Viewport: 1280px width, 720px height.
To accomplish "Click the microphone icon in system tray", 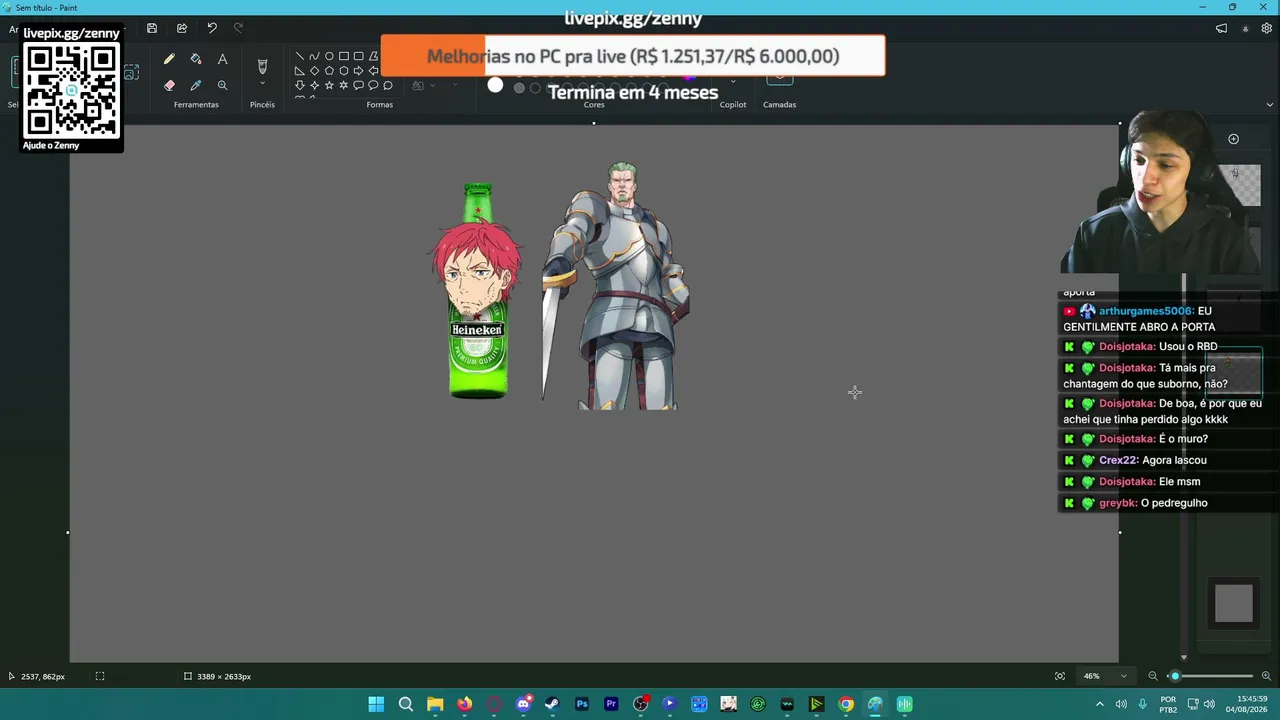I will pos(1142,704).
